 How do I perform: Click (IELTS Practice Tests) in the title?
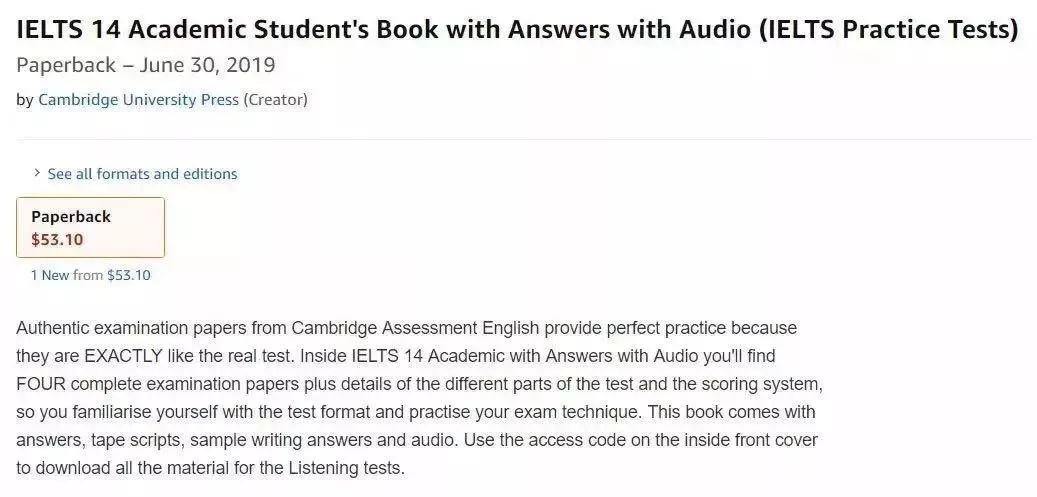(x=889, y=30)
